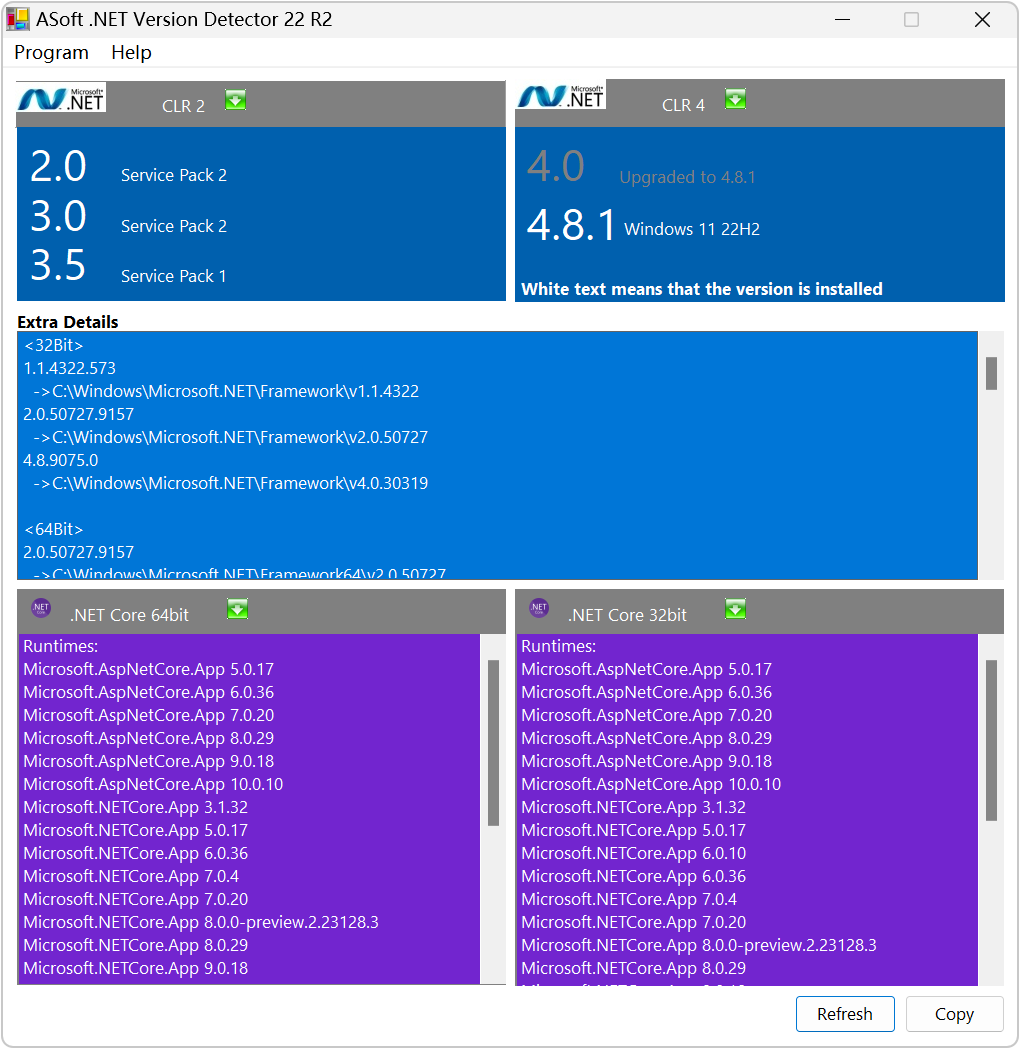1020x1049 pixels.
Task: Click the Microsoft .NET logo beside CLR 4
Action: [x=561, y=96]
